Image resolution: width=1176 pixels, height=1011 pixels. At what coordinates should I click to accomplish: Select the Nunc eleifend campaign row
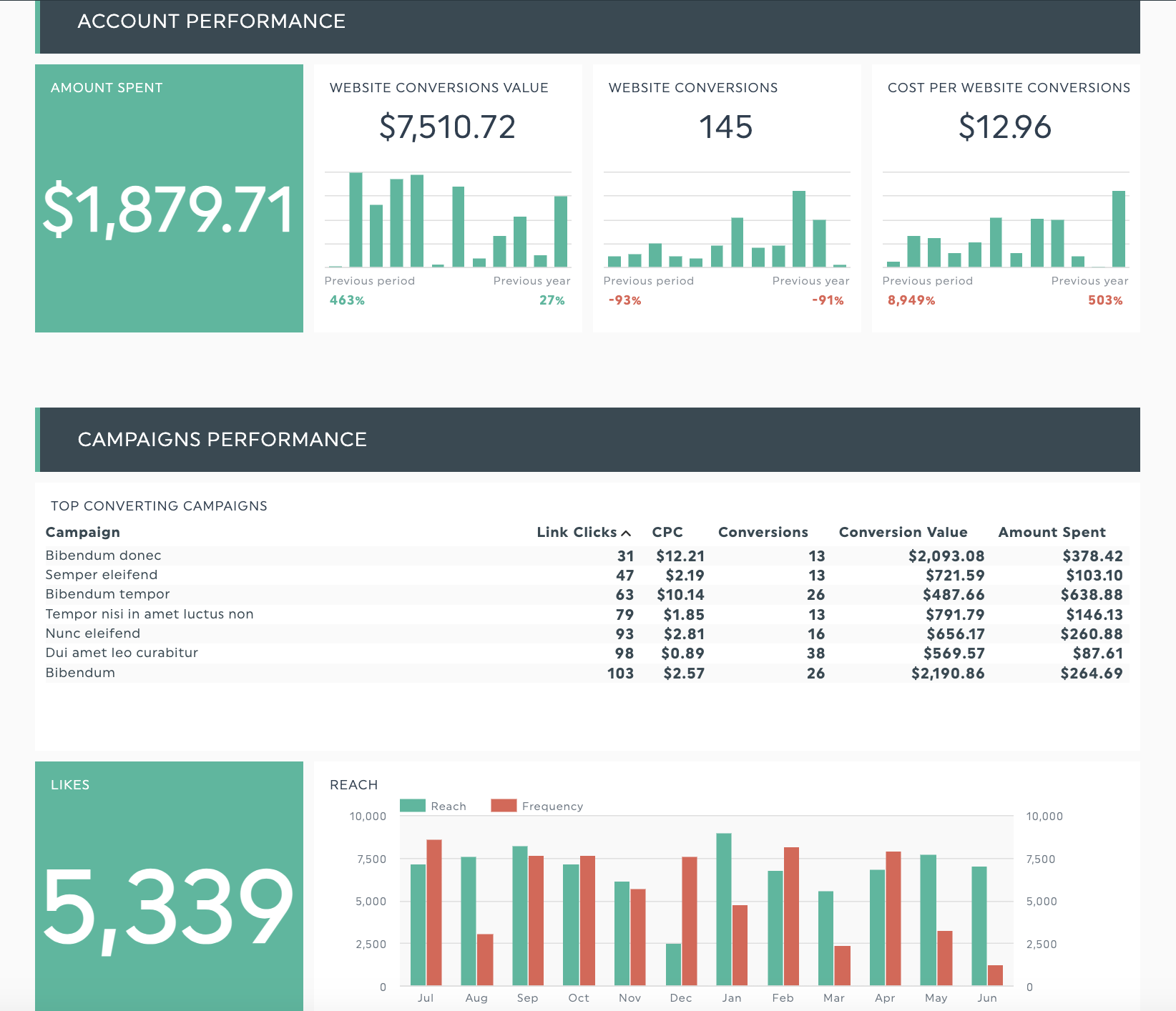(x=93, y=633)
